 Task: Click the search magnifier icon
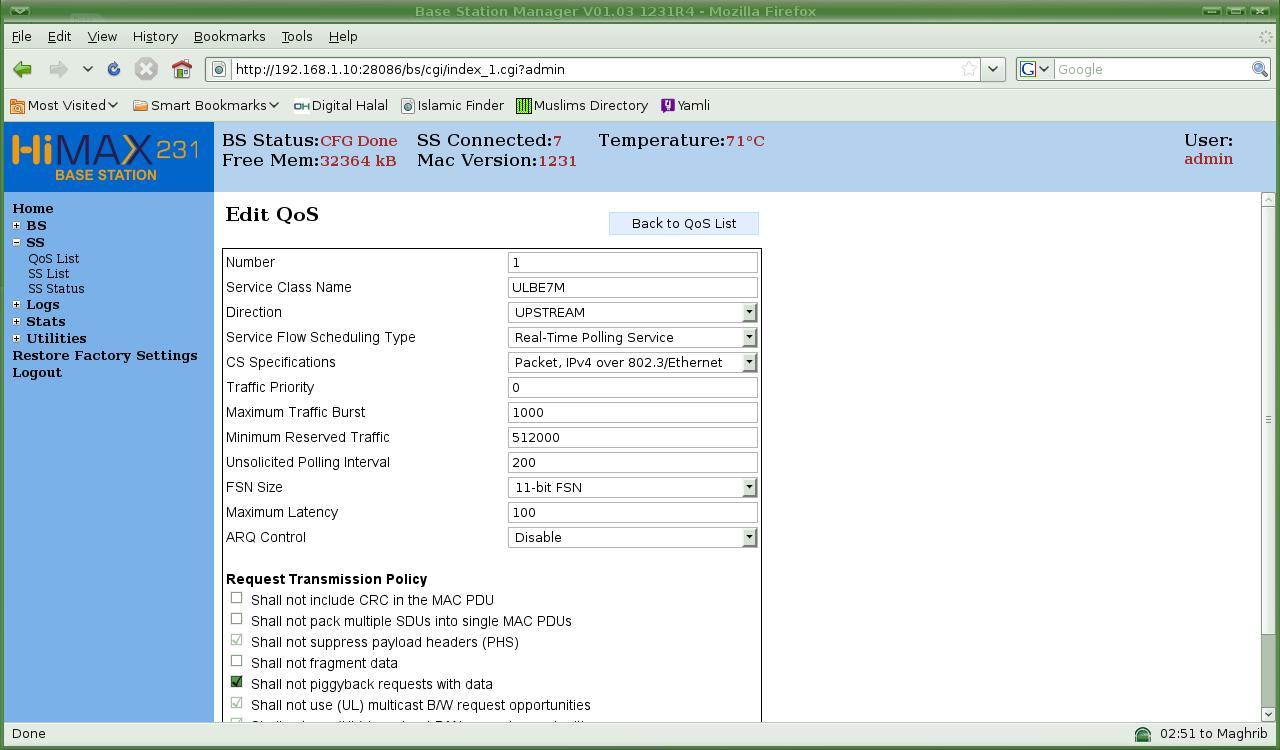(x=1259, y=69)
